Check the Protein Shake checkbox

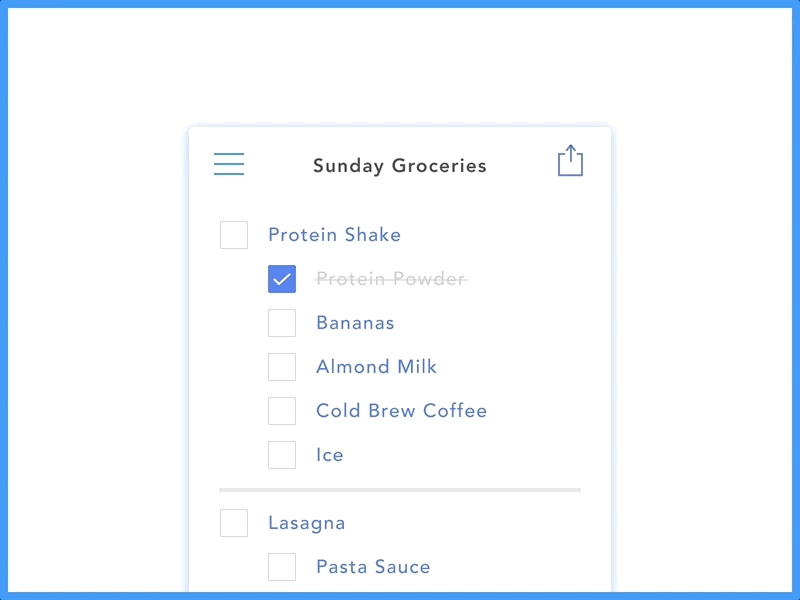234,235
